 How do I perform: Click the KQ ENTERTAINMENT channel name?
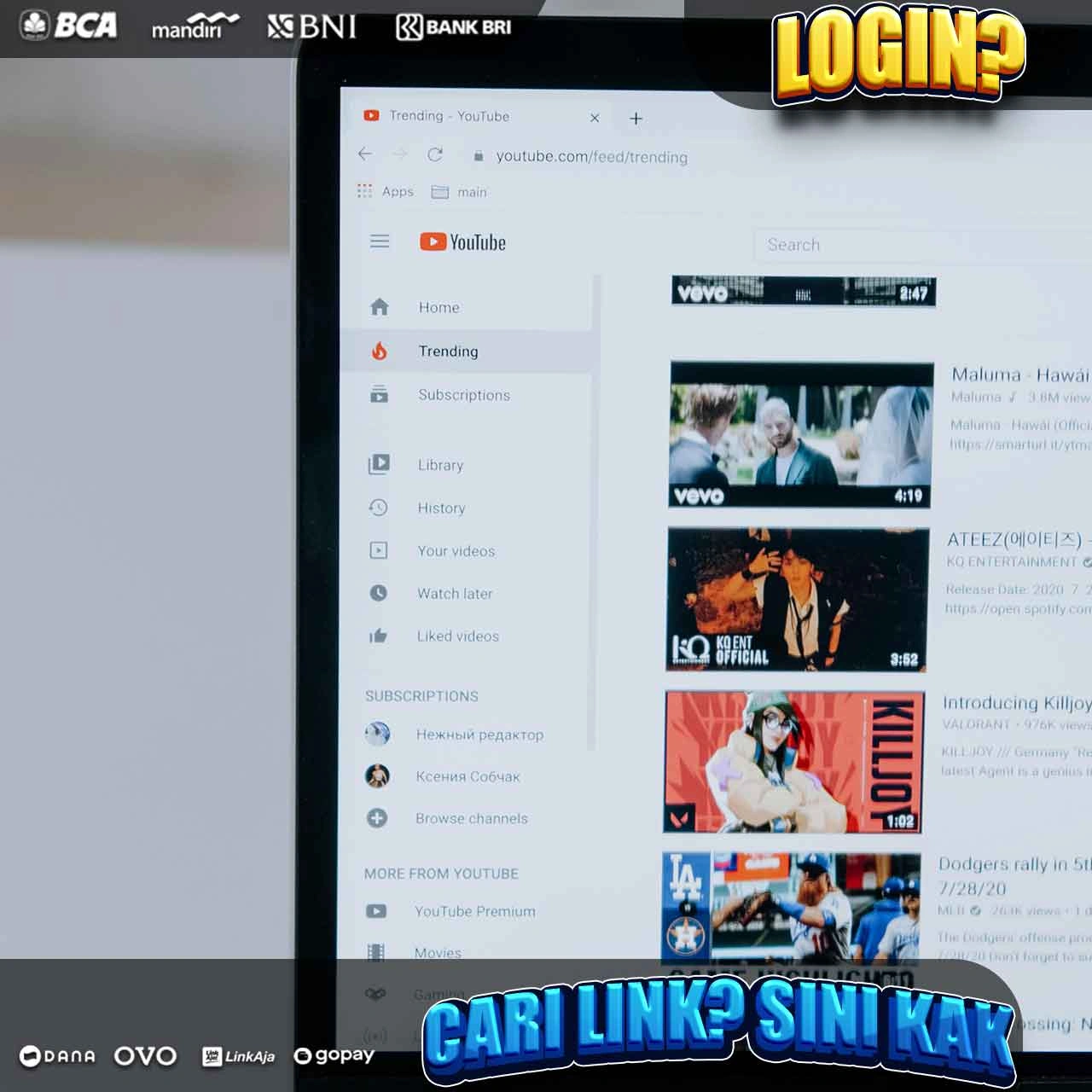pos(1012,561)
